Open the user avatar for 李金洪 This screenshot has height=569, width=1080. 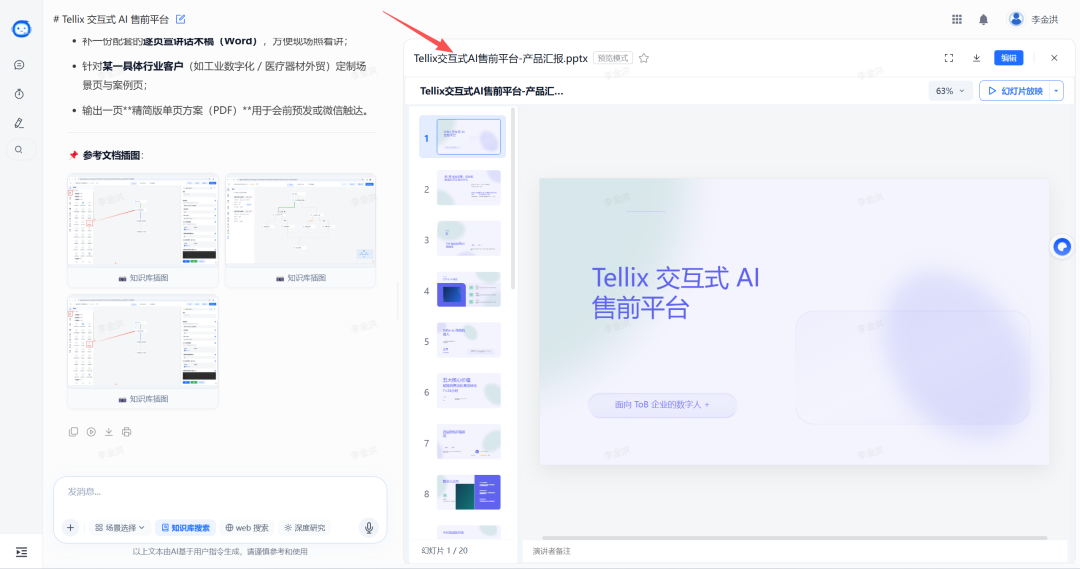pos(1016,19)
